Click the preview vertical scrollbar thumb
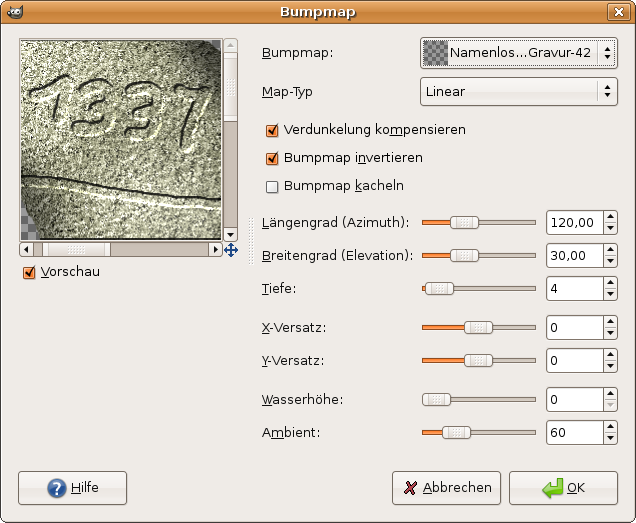Image resolution: width=636 pixels, height=523 pixels. 230,87
